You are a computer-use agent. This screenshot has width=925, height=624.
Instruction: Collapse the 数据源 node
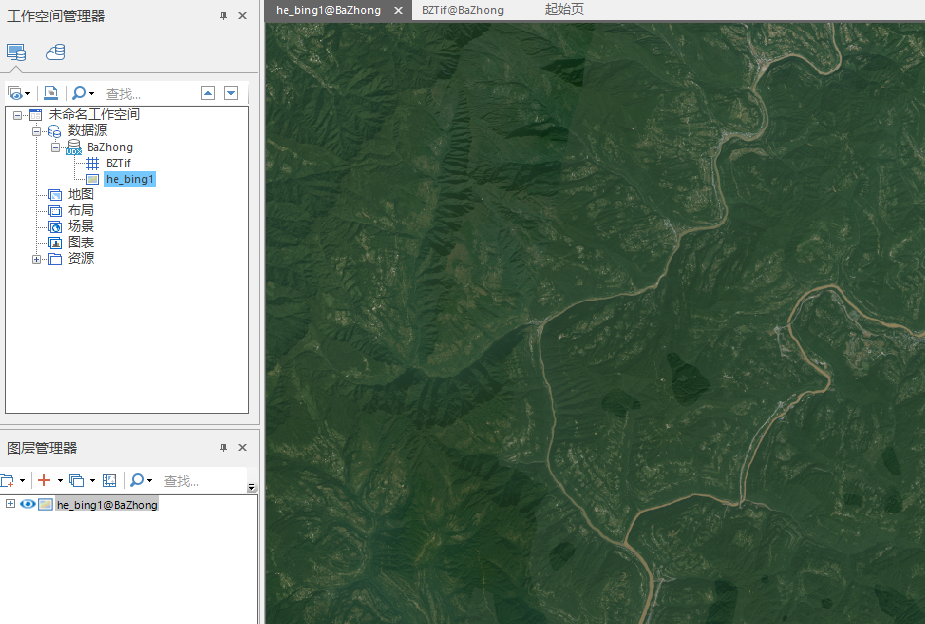coord(37,131)
